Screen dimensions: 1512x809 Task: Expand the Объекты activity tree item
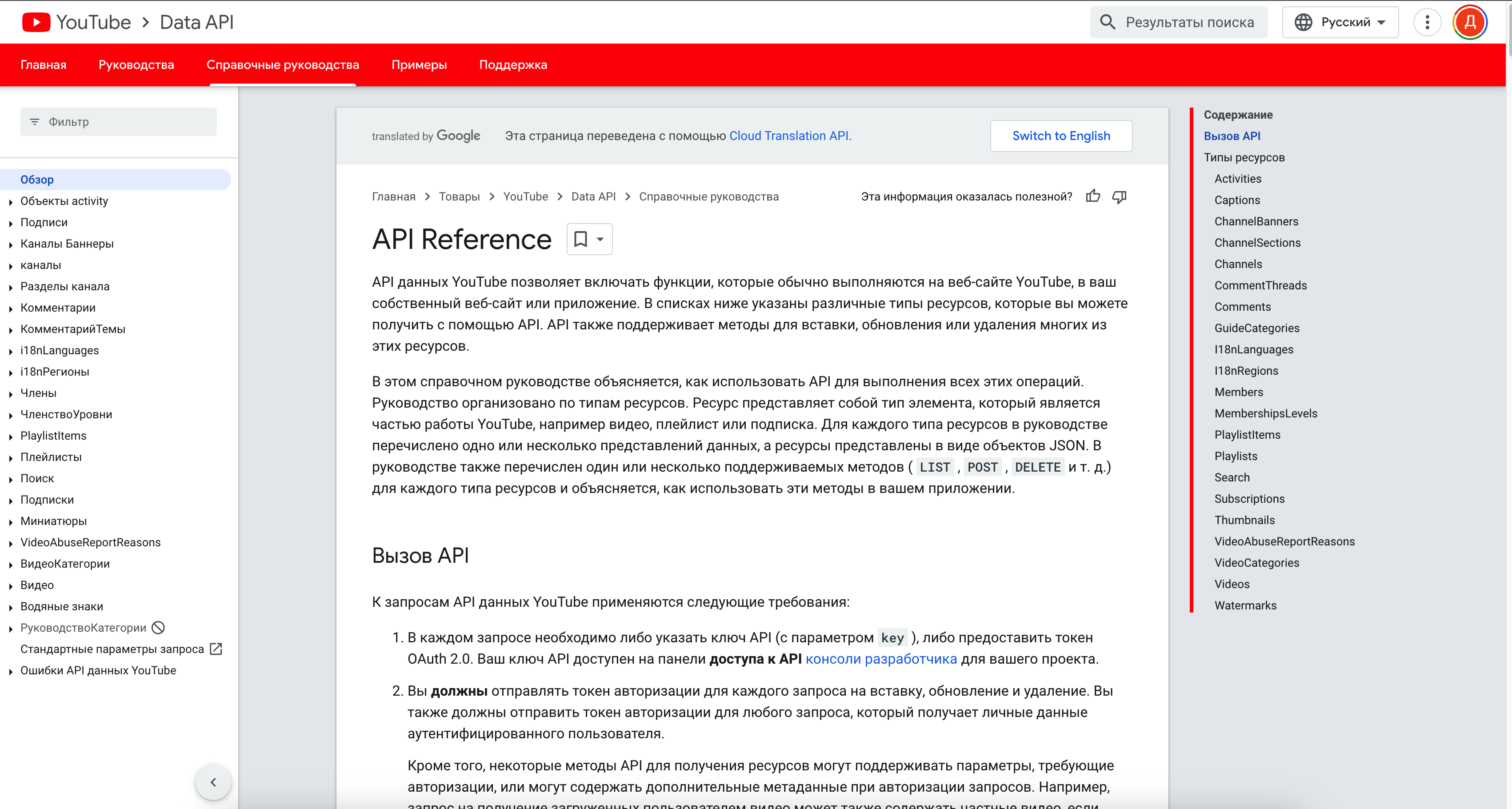pyautogui.click(x=11, y=202)
